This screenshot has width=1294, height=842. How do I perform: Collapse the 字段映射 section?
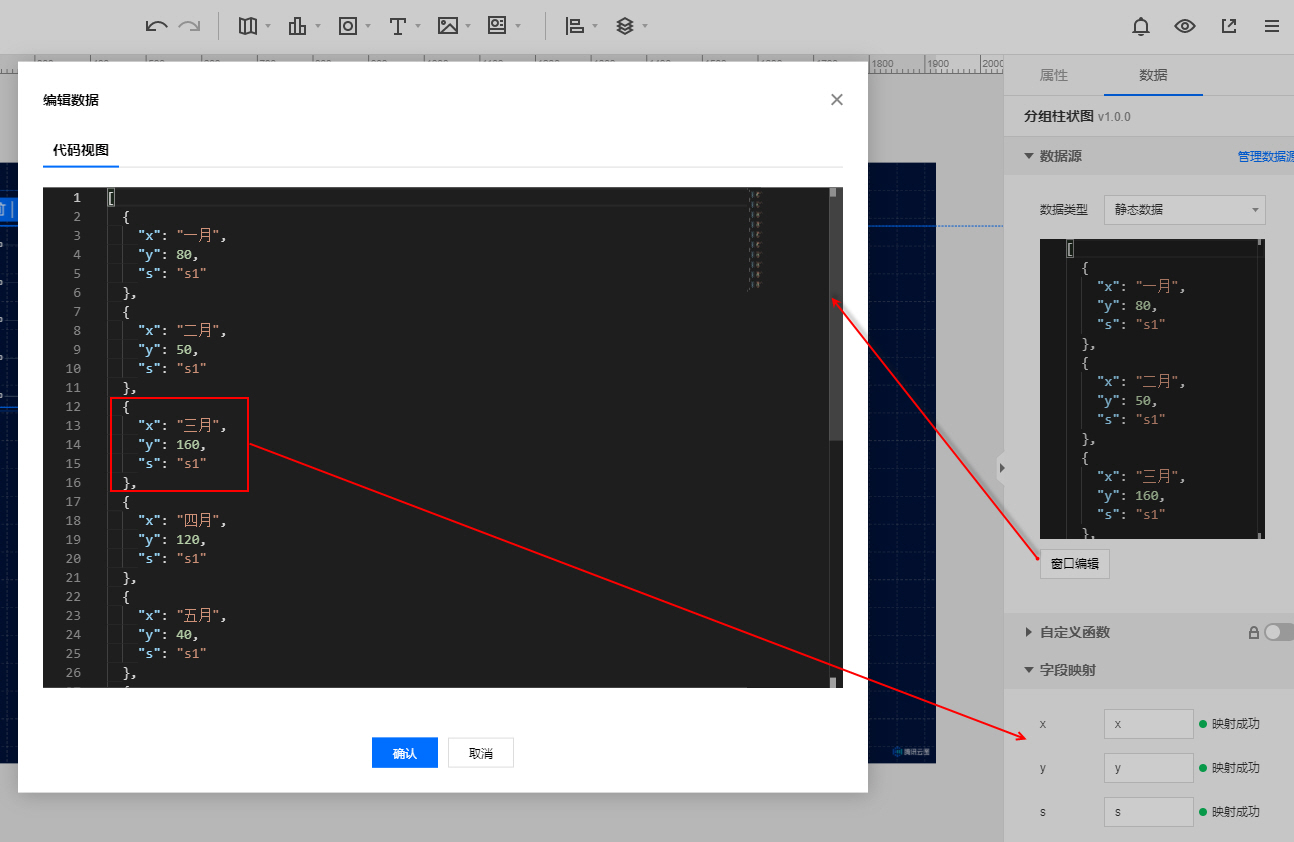click(x=1029, y=670)
